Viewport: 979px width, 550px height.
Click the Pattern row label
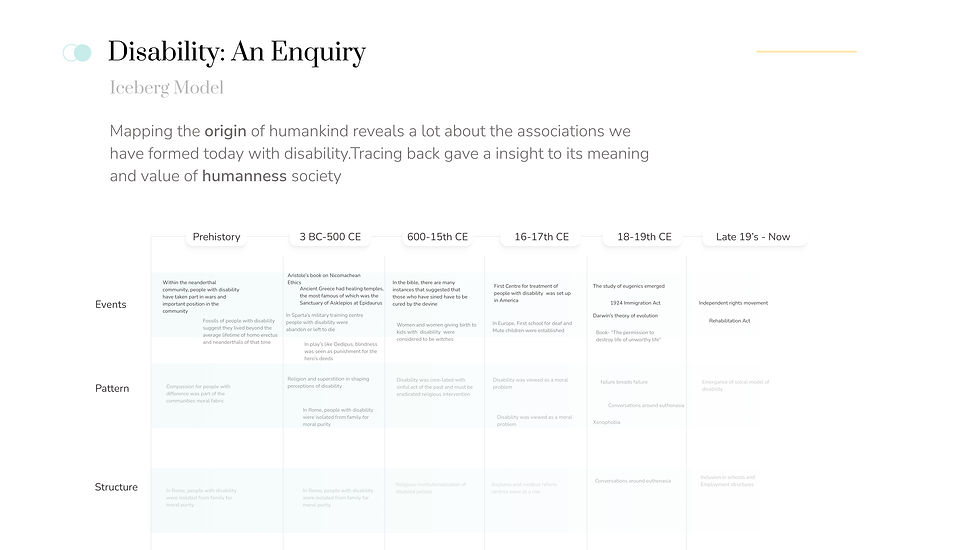[x=112, y=388]
